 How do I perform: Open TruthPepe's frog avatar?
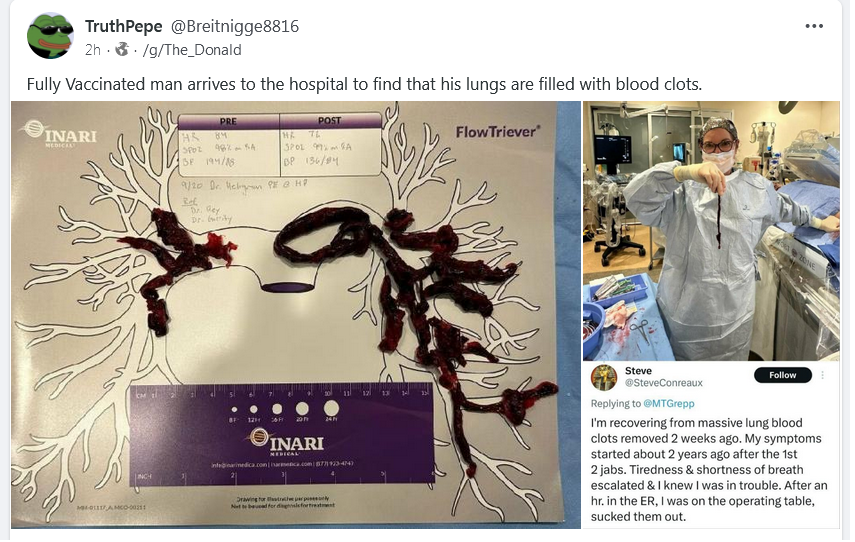(50, 35)
